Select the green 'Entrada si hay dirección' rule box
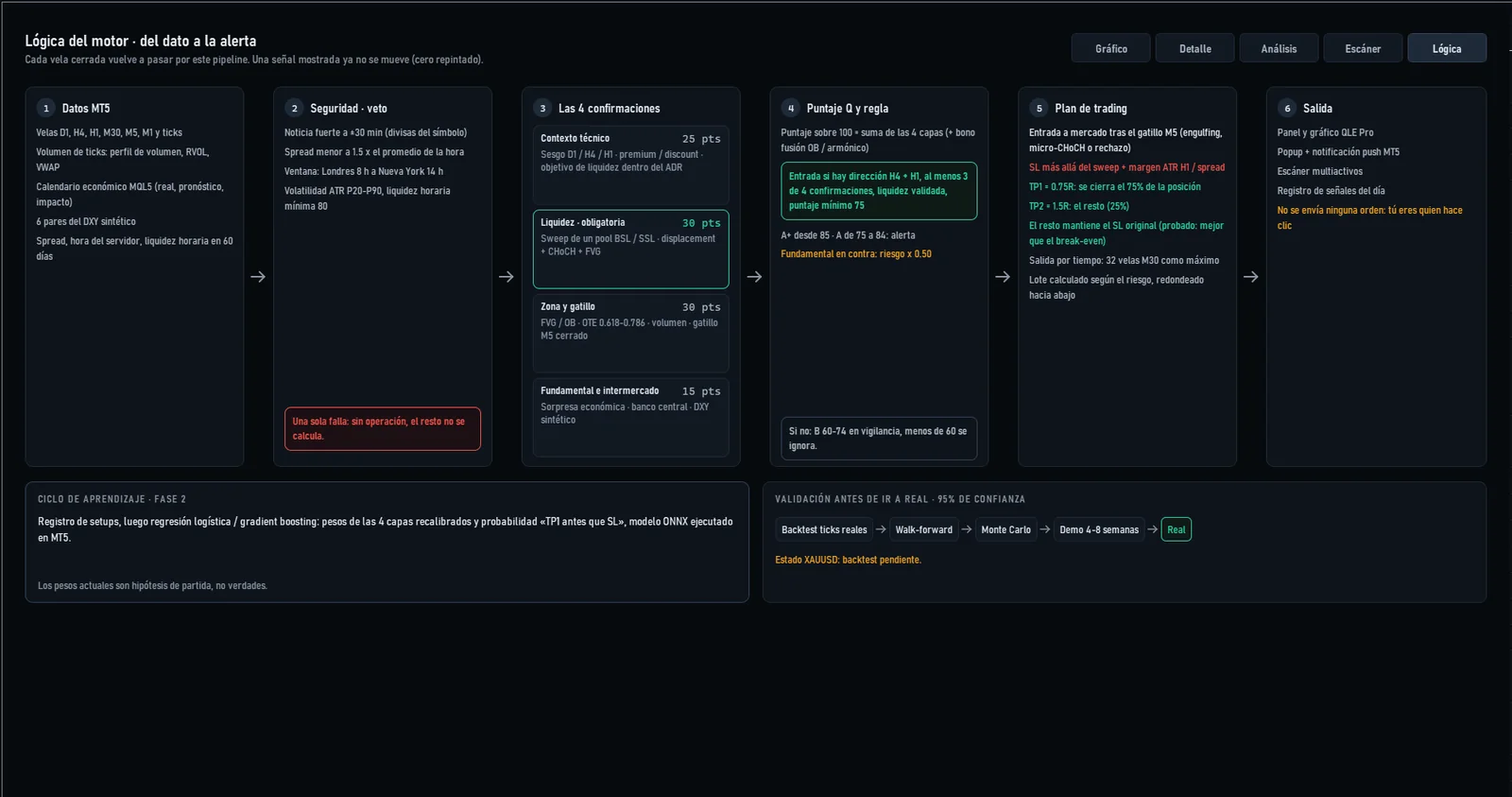Screen dimensions: 1512x797 tap(879, 191)
